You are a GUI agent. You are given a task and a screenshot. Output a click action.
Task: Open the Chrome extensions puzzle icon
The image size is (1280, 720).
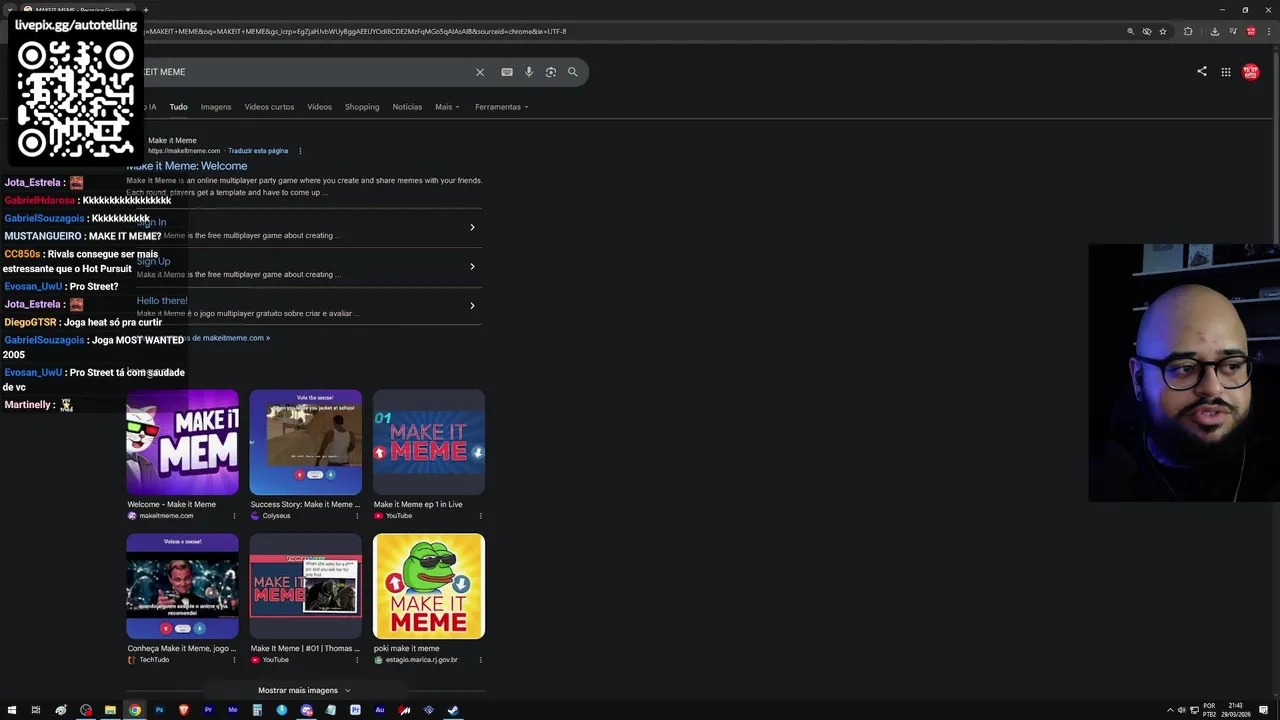pyautogui.click(x=1188, y=31)
